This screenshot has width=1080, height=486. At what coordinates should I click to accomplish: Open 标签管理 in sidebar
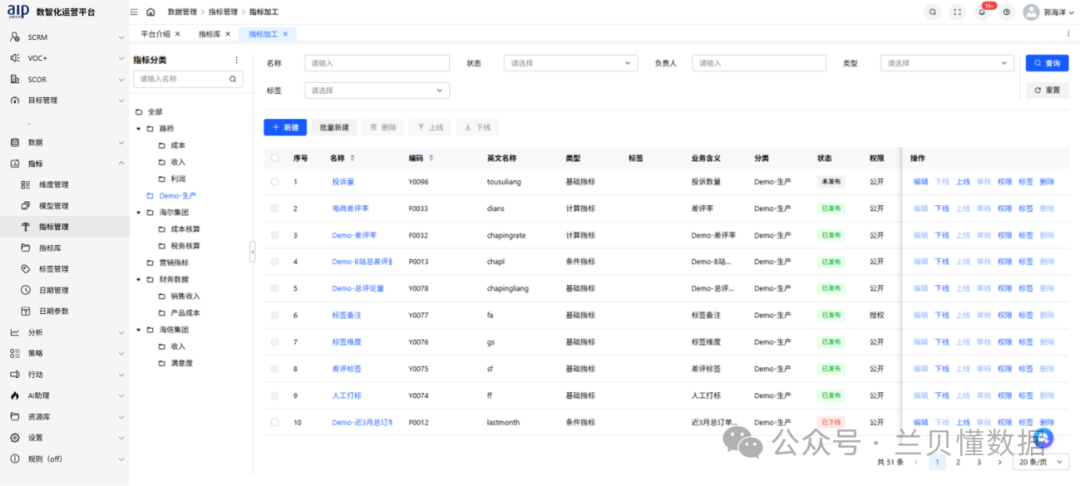click(54, 268)
